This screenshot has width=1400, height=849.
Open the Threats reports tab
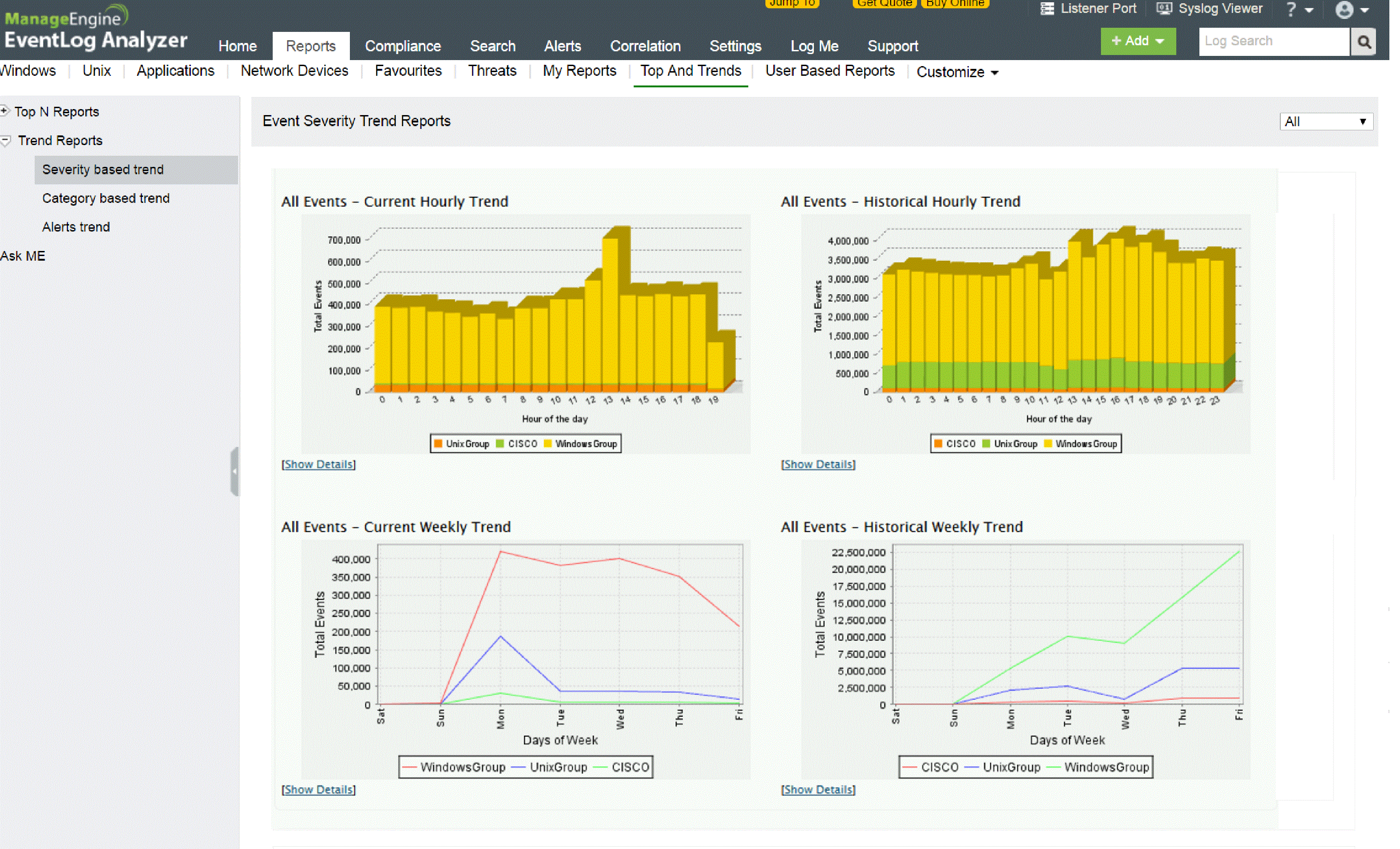point(492,71)
